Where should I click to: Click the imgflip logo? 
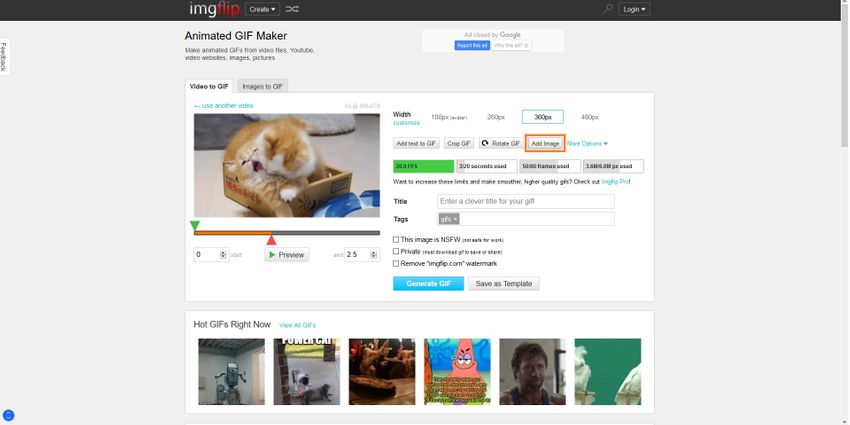click(214, 9)
